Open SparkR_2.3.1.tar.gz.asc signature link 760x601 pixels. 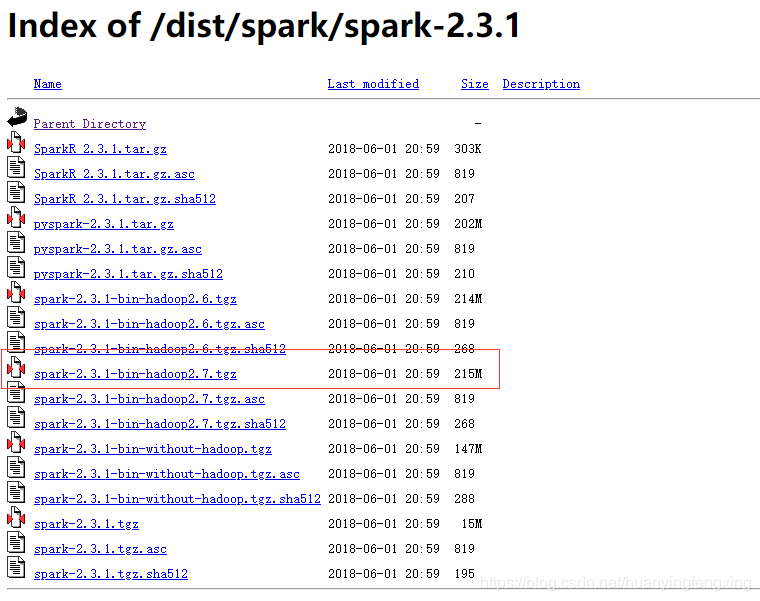coord(114,174)
